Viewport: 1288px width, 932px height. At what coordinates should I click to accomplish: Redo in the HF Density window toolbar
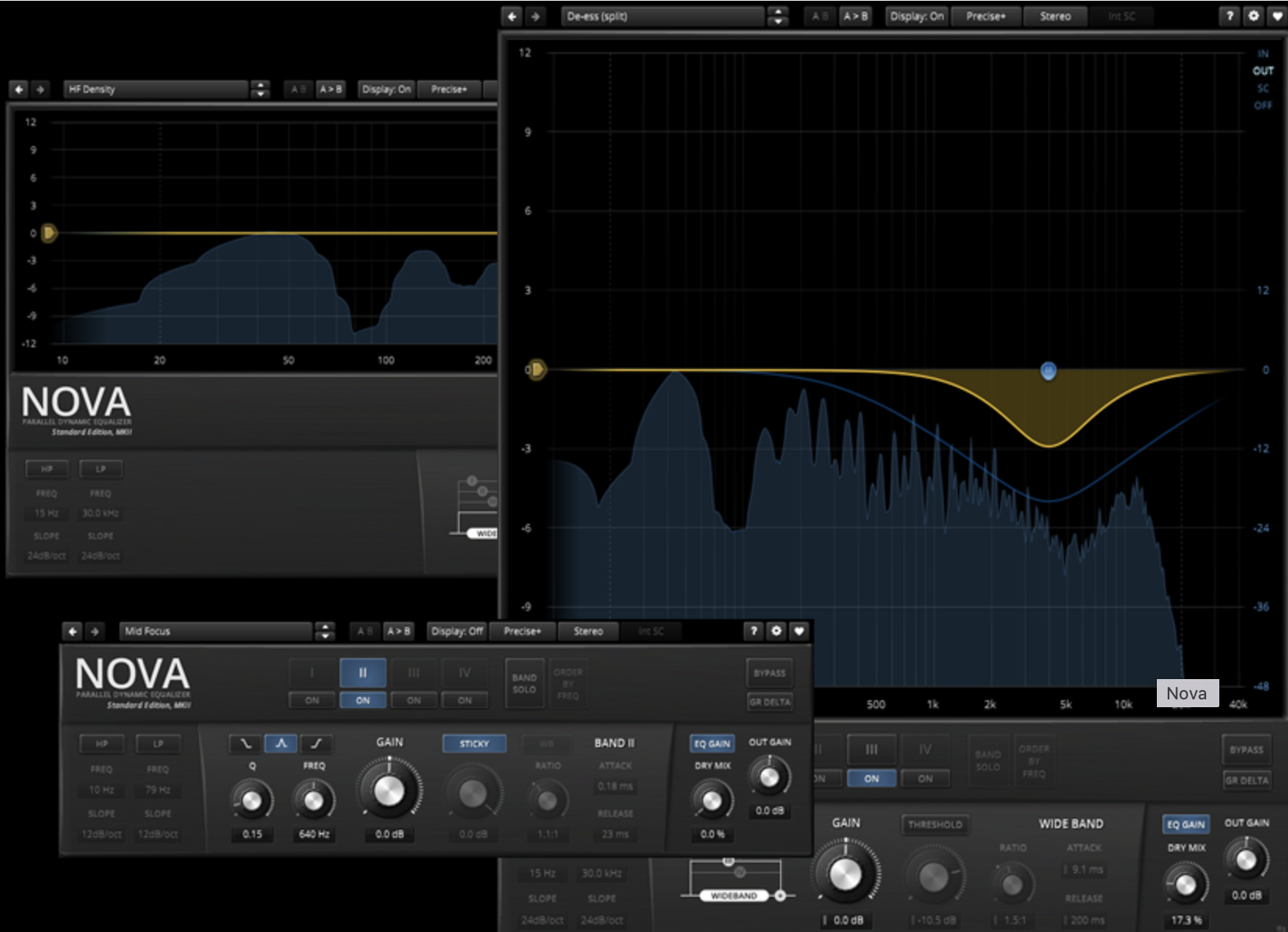point(40,89)
